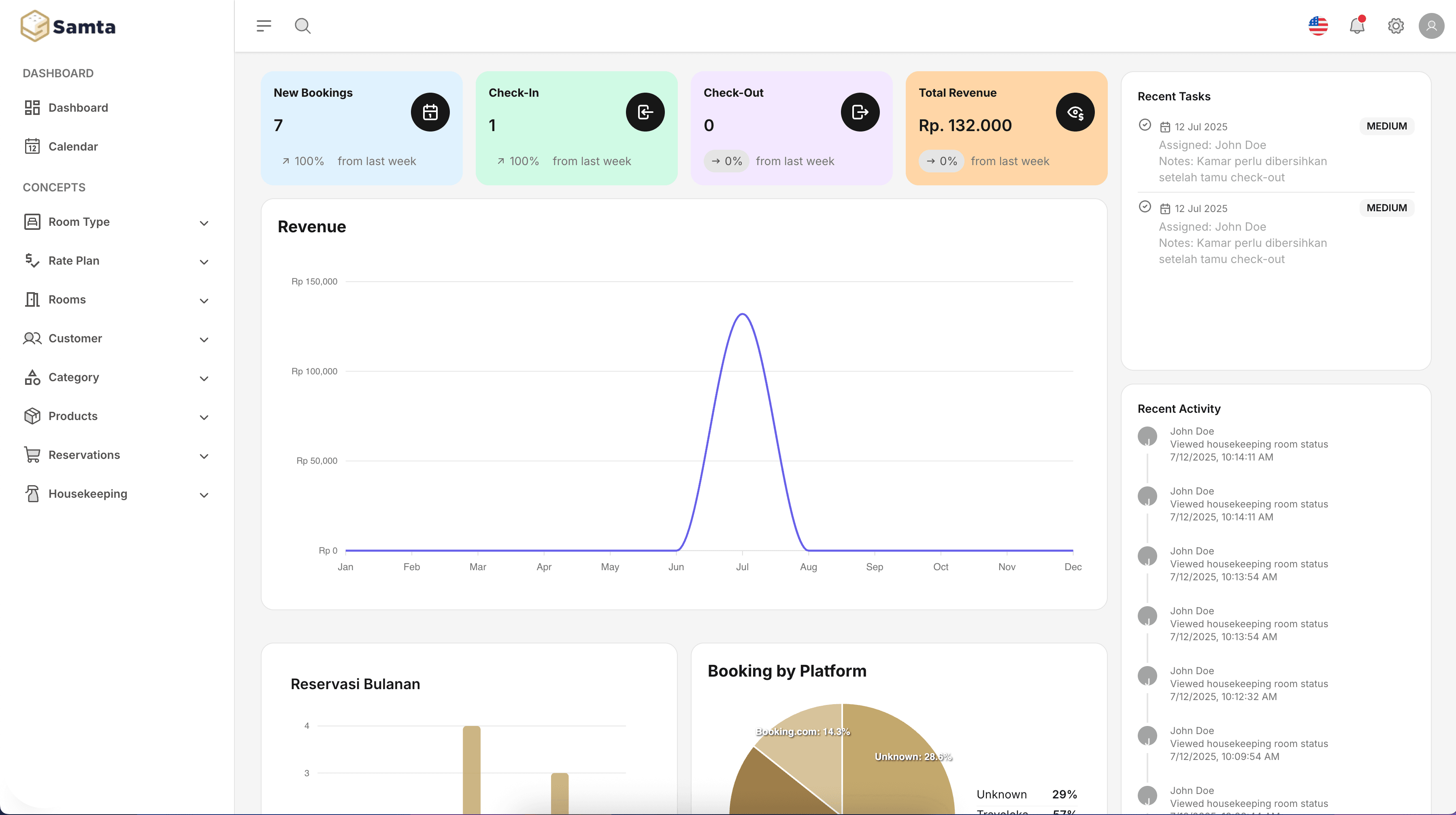The height and width of the screenshot is (815, 1456).
Task: Open notifications via the bell icon
Action: coord(1356,25)
